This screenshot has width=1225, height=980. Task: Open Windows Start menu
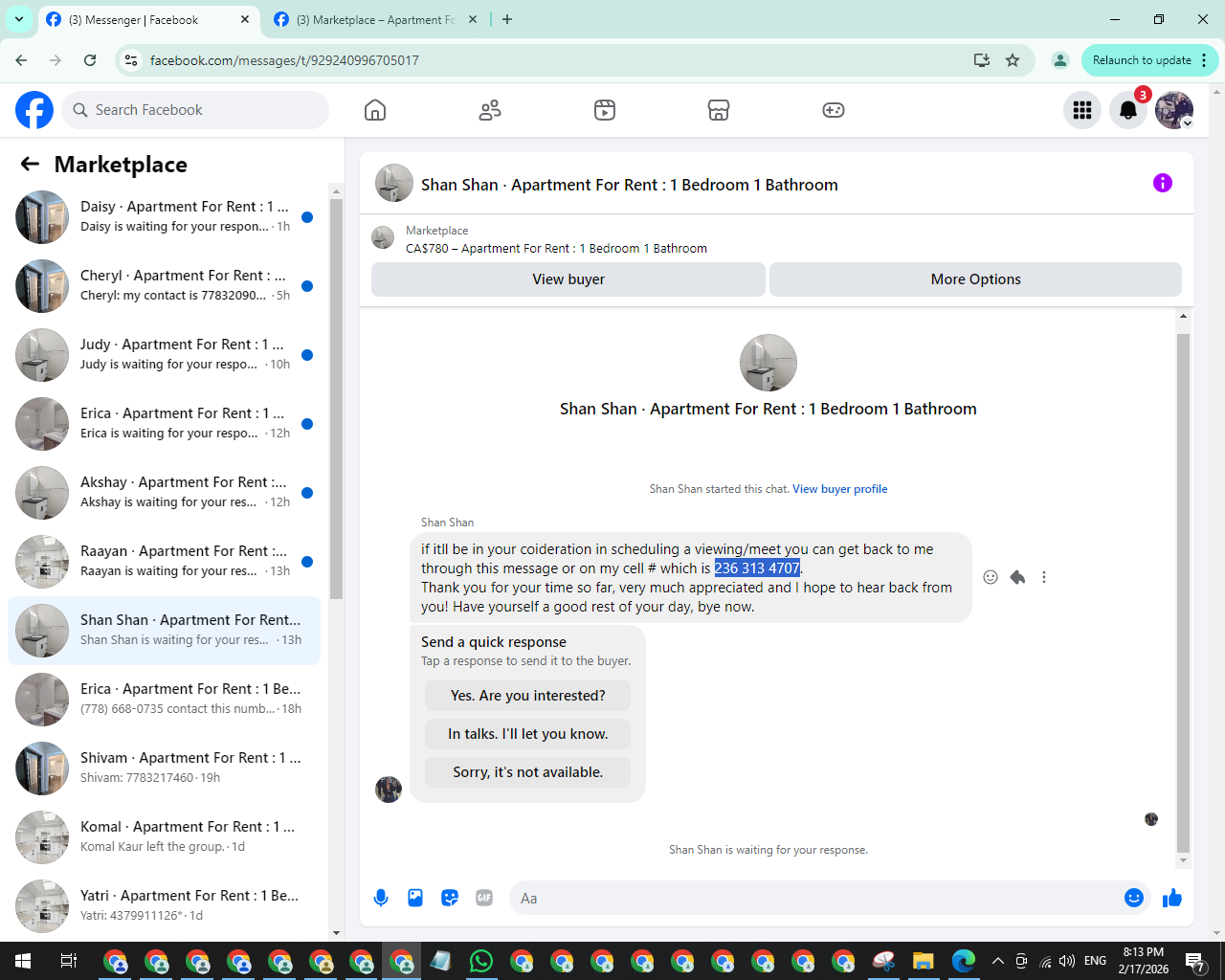23,961
